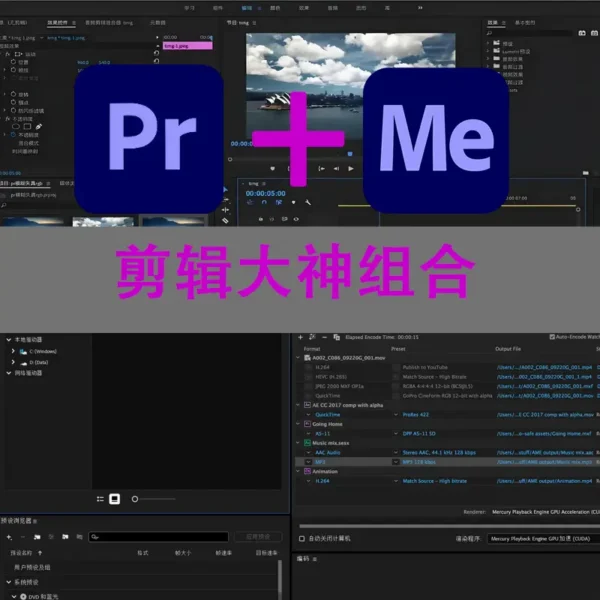The width and height of the screenshot is (600, 600).
Task: Remove selected item with minus in Queue
Action: pos(324,337)
